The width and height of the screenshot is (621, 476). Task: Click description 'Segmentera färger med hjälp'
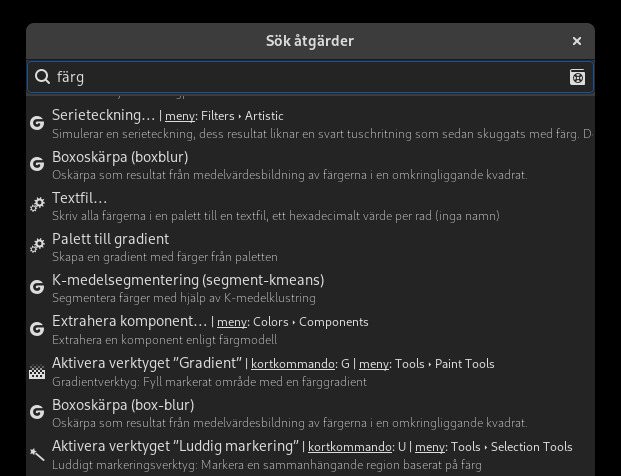tap(184, 298)
